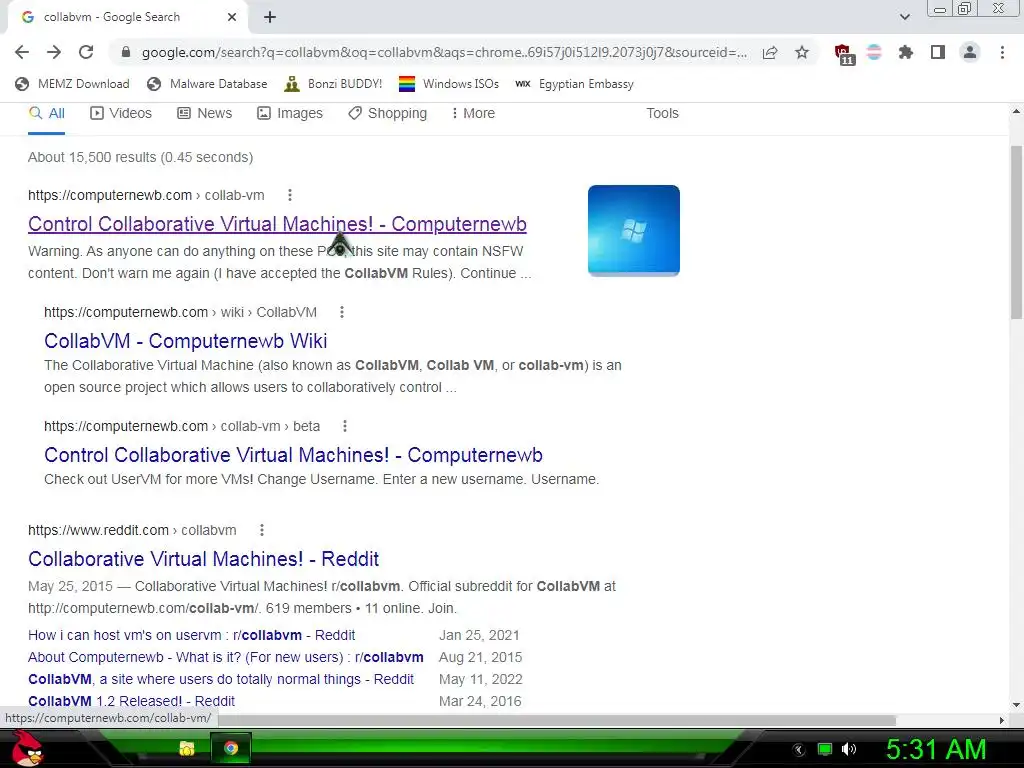Go forward to next page
Viewport: 1024px width, 768px height.
(x=54, y=52)
